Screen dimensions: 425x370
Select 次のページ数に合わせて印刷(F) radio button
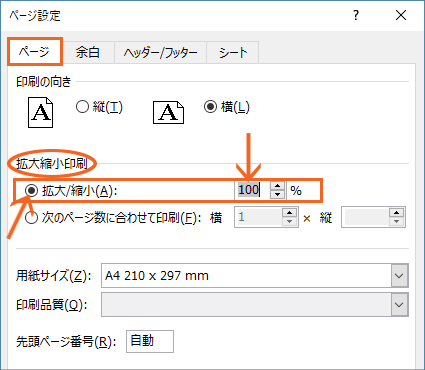pyautogui.click(x=32, y=218)
